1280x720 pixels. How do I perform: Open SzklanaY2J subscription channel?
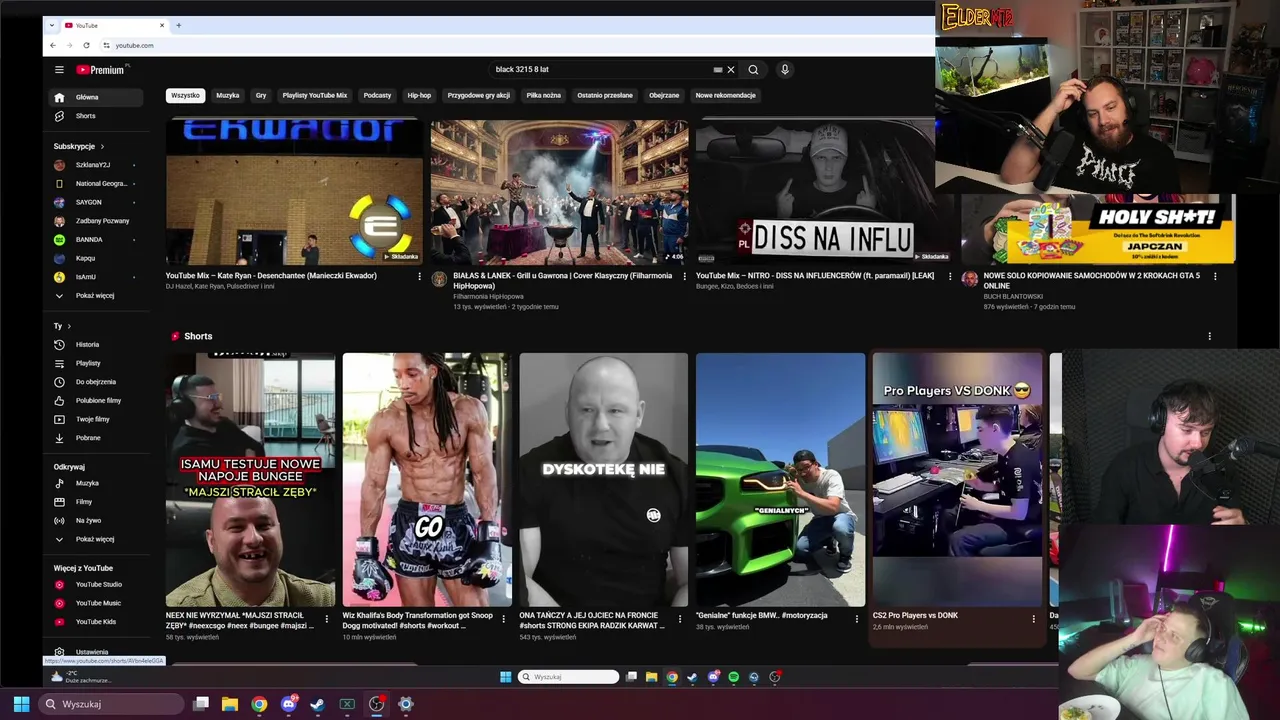coord(95,165)
